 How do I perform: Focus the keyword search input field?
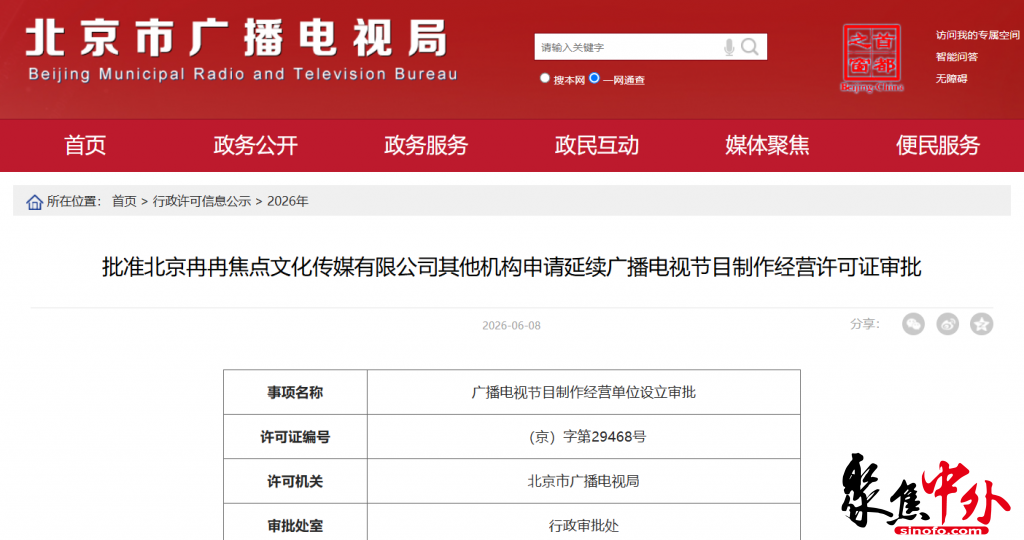coord(628,47)
